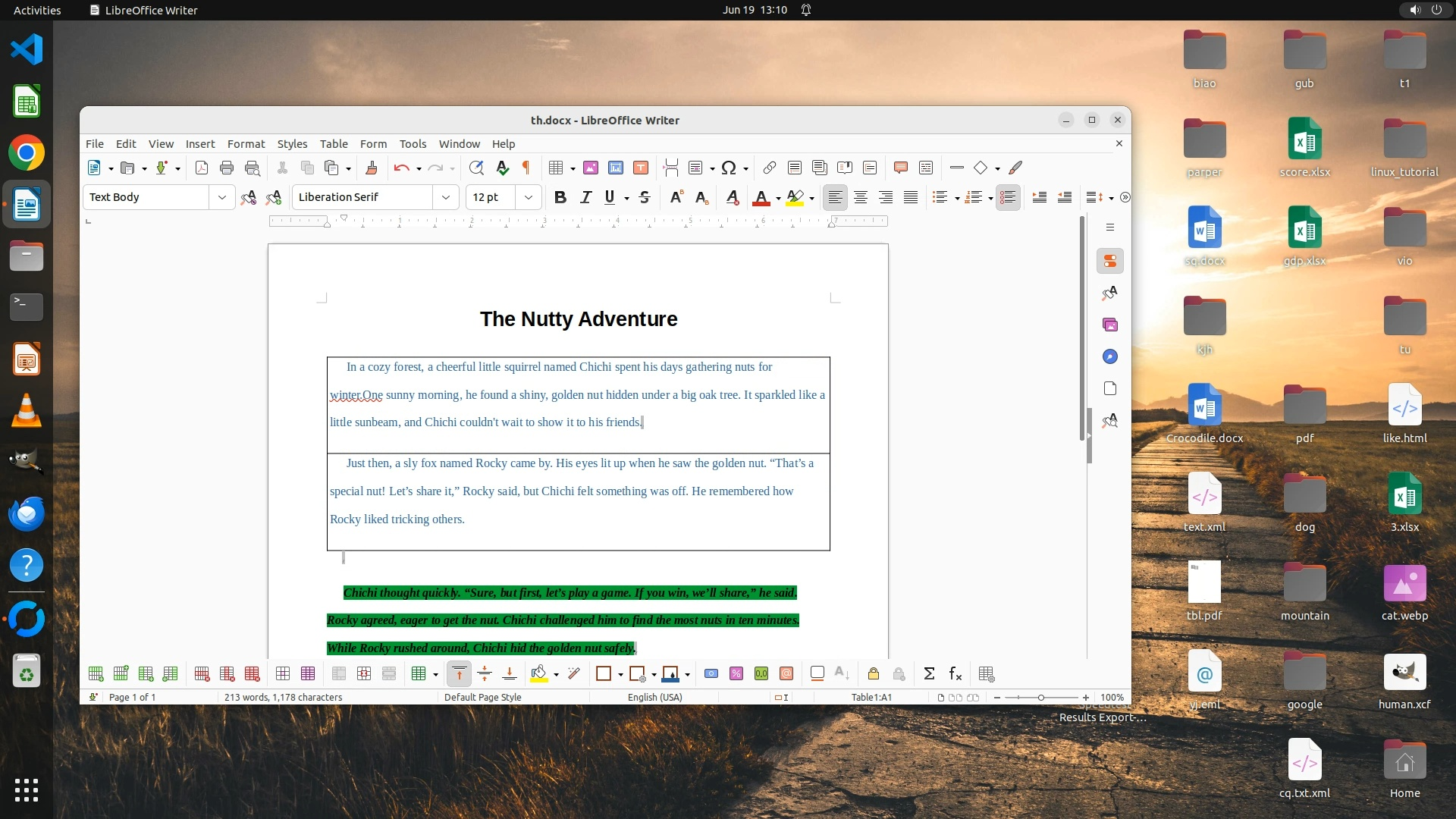
Task: Click the Export as PDF icon
Action: click(x=202, y=168)
